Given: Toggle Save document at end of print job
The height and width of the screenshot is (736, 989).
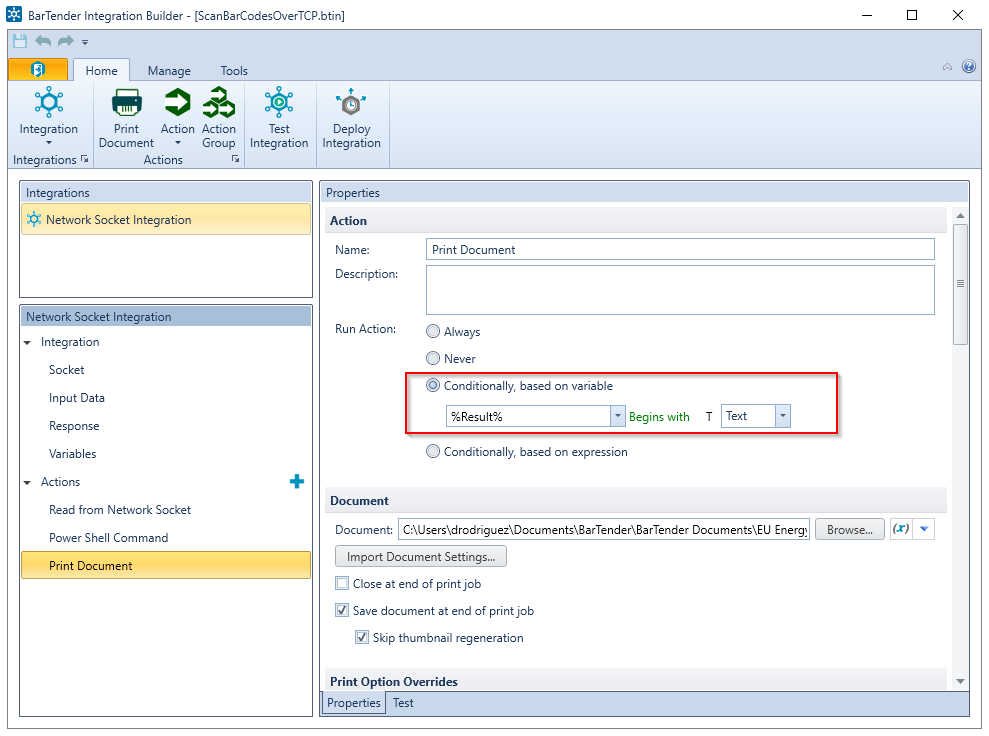Looking at the screenshot, I should 342,610.
